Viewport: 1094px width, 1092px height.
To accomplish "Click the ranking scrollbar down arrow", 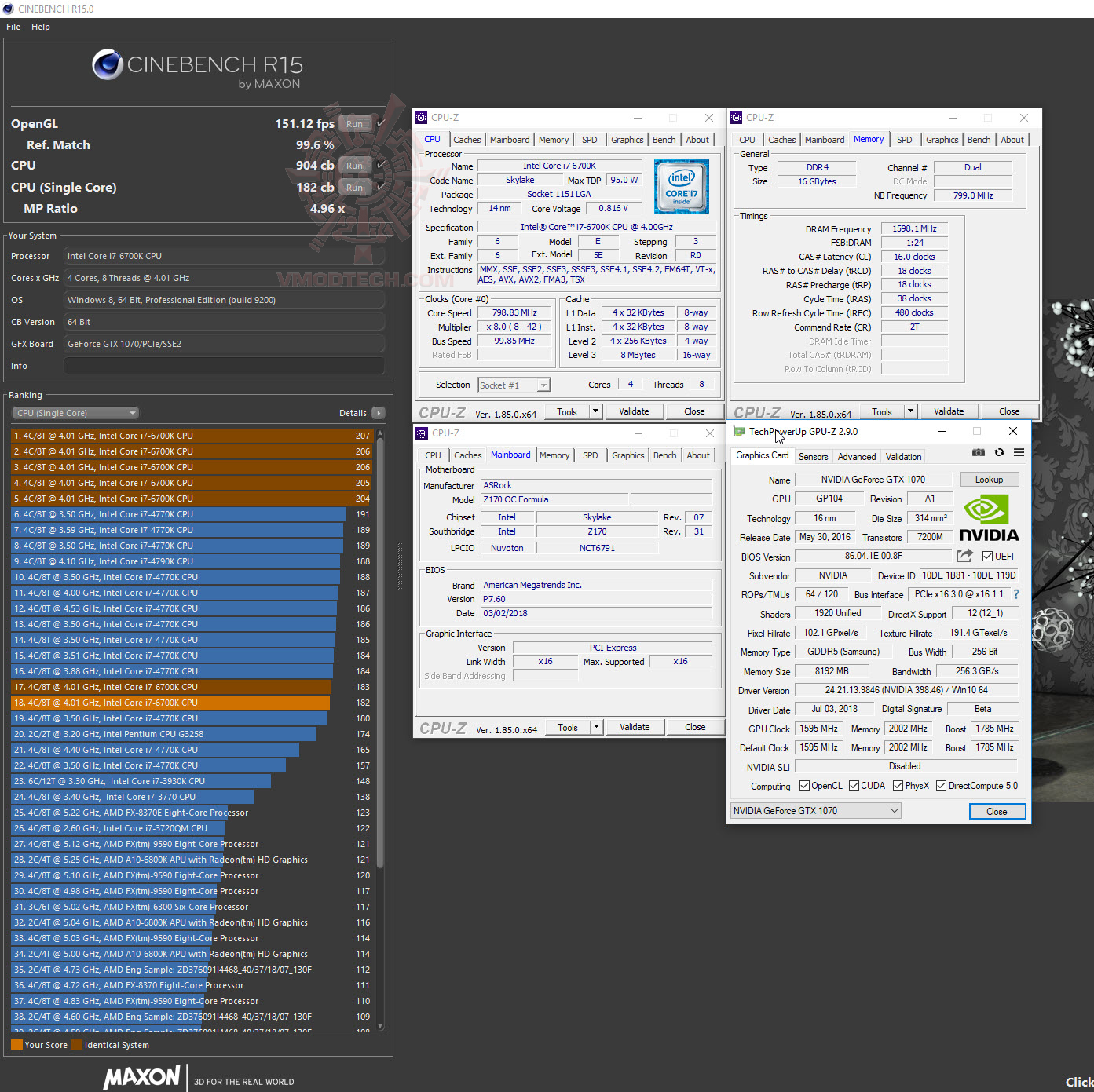I will (380, 1026).
